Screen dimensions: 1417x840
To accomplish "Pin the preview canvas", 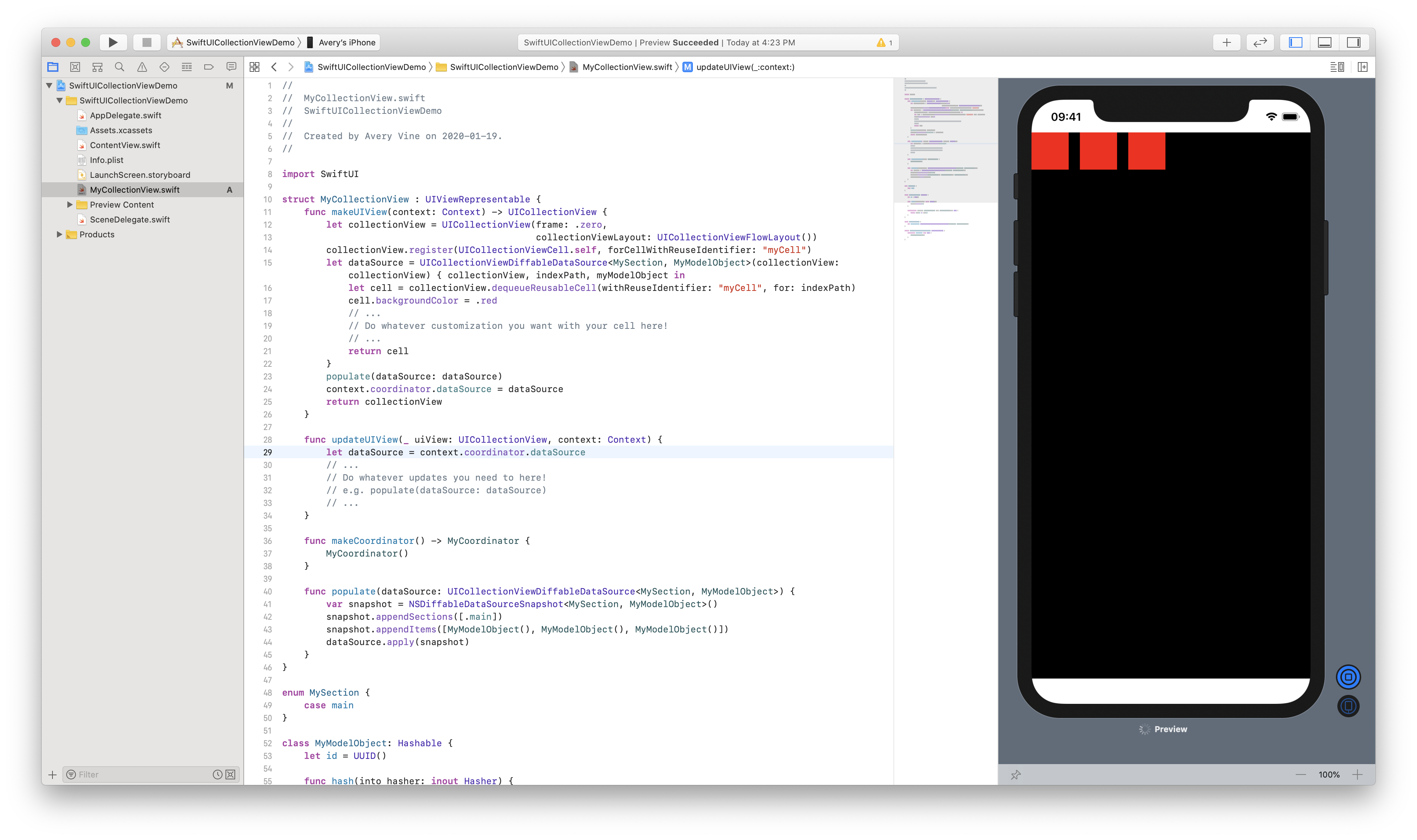I will pyautogui.click(x=1015, y=774).
